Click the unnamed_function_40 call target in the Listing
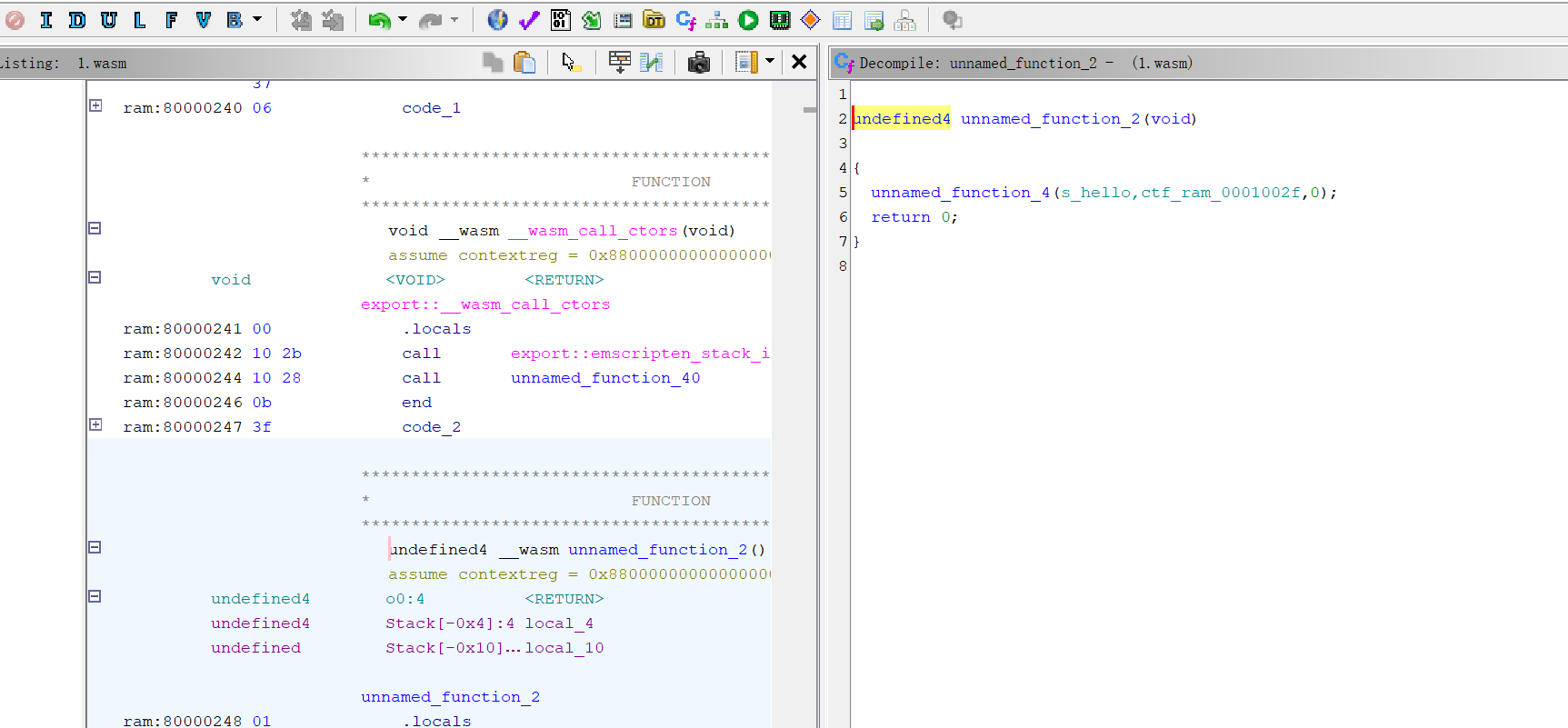1568x728 pixels. (604, 378)
